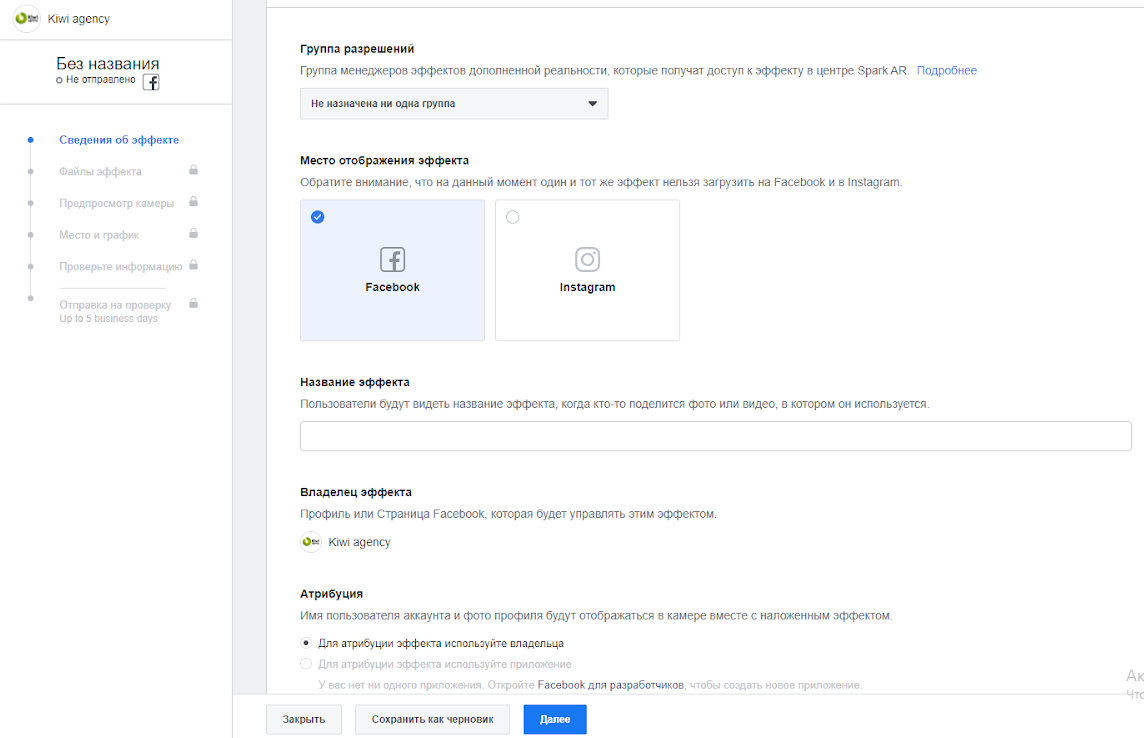Click the Группа разрешений heading
This screenshot has width=1144, height=738.
[358, 49]
